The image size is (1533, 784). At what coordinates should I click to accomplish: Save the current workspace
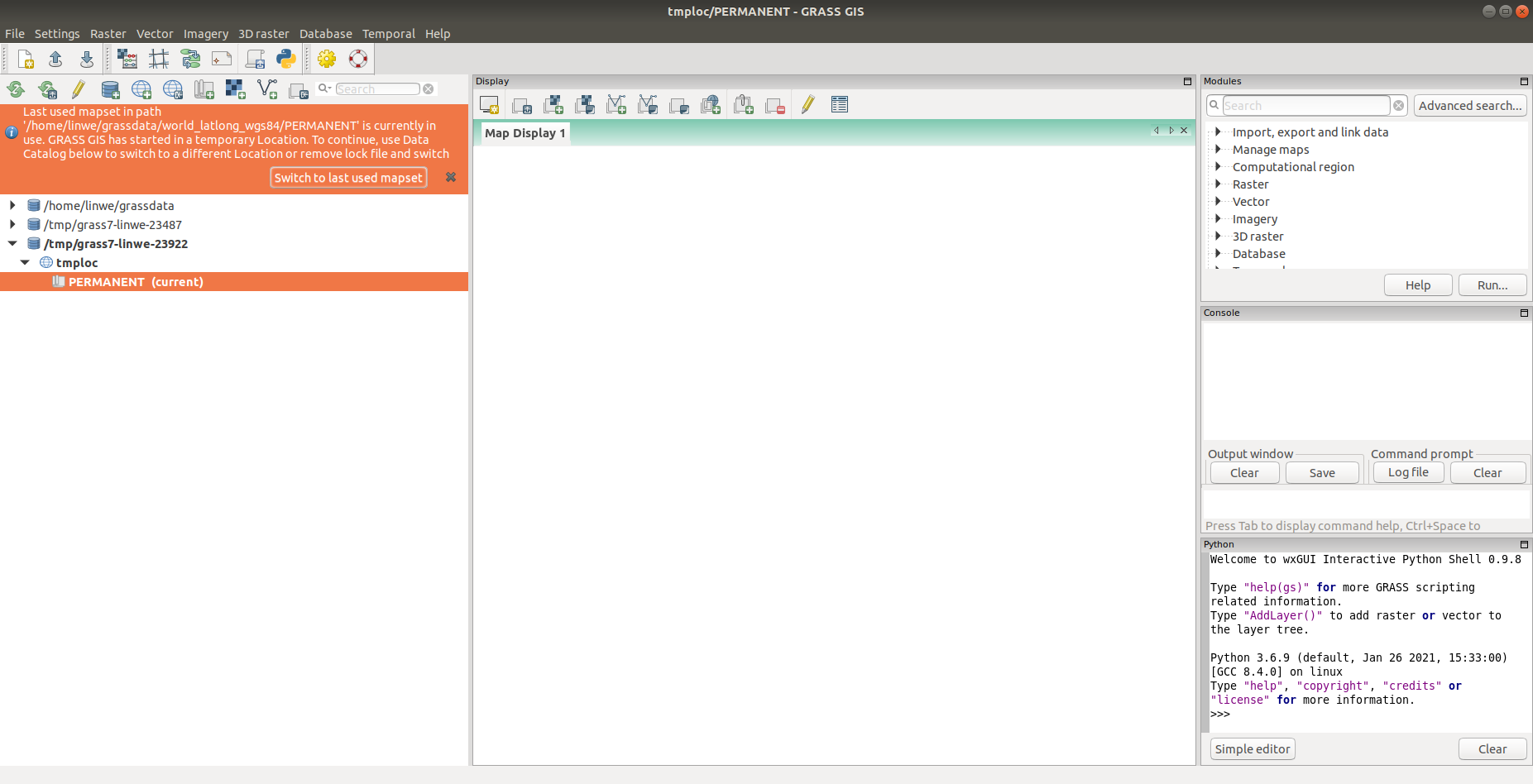pos(86,59)
